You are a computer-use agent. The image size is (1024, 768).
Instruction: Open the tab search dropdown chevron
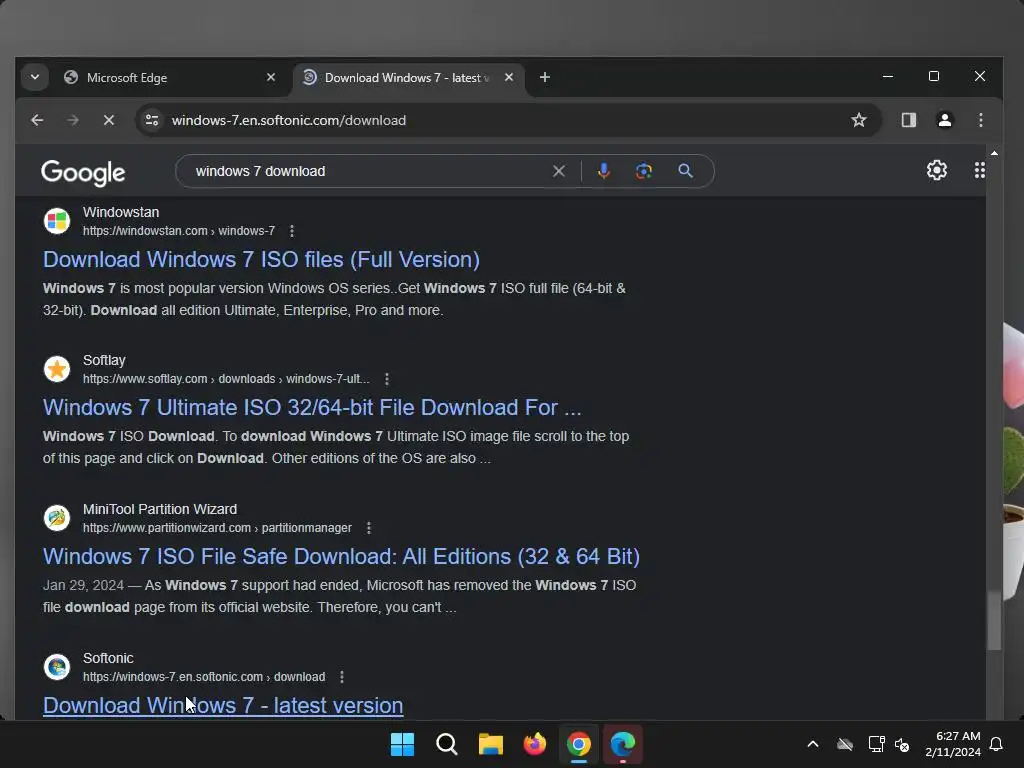[35, 77]
